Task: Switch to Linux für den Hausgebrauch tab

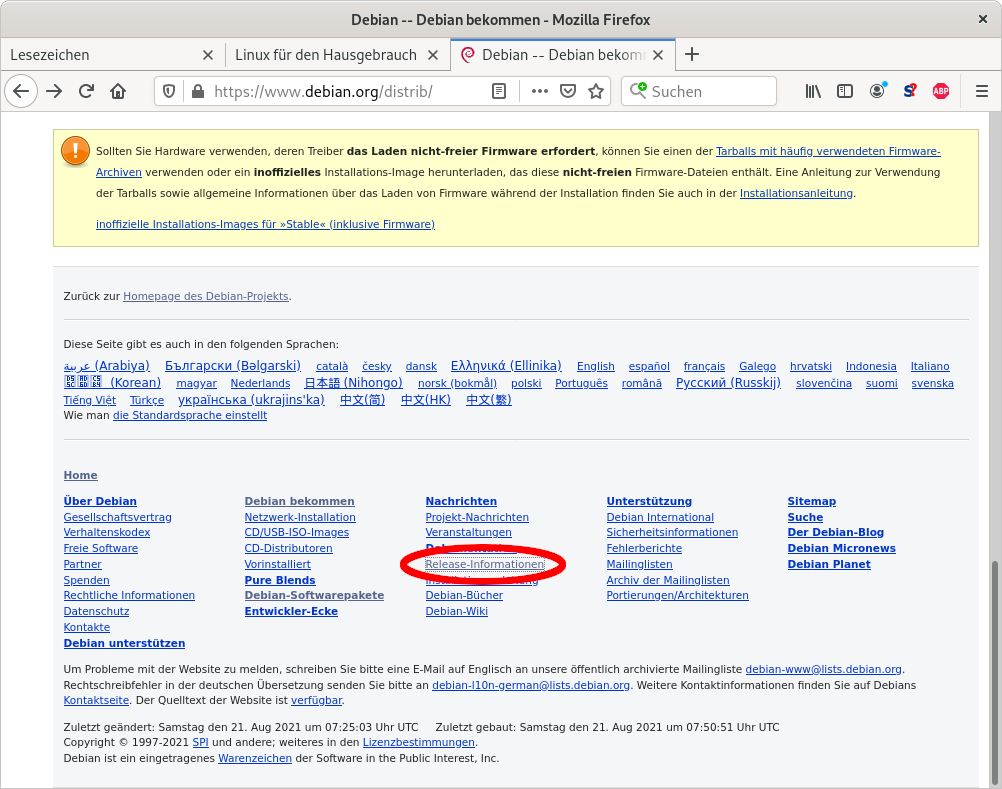Action: coord(337,55)
